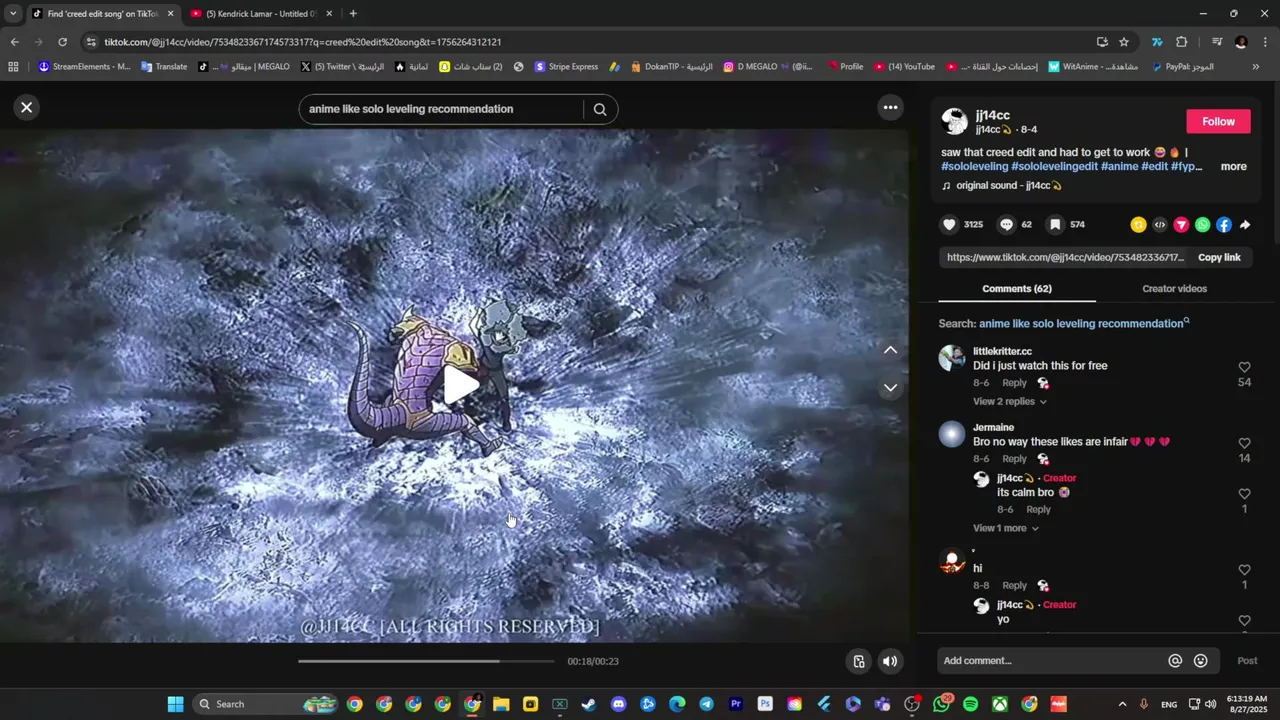Open the #sololeveling hashtag
Image resolution: width=1280 pixels, height=720 pixels.
click(x=974, y=167)
